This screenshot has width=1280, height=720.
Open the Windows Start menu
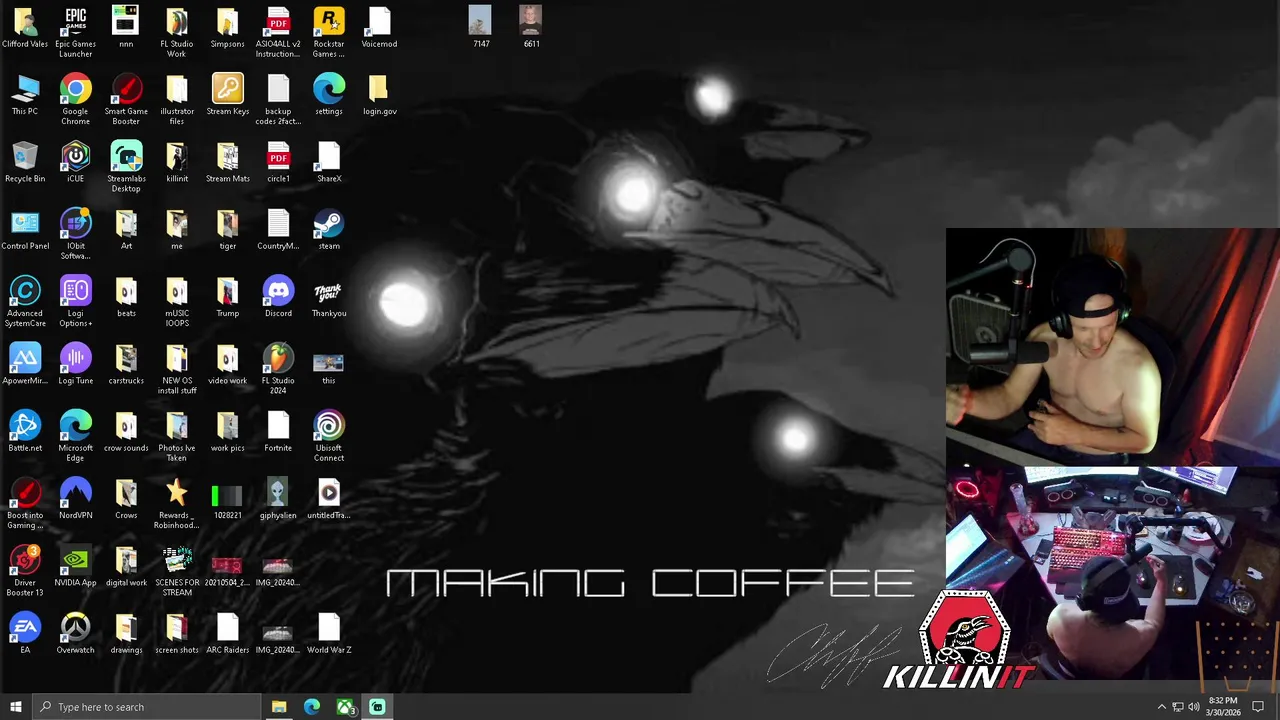click(x=15, y=707)
